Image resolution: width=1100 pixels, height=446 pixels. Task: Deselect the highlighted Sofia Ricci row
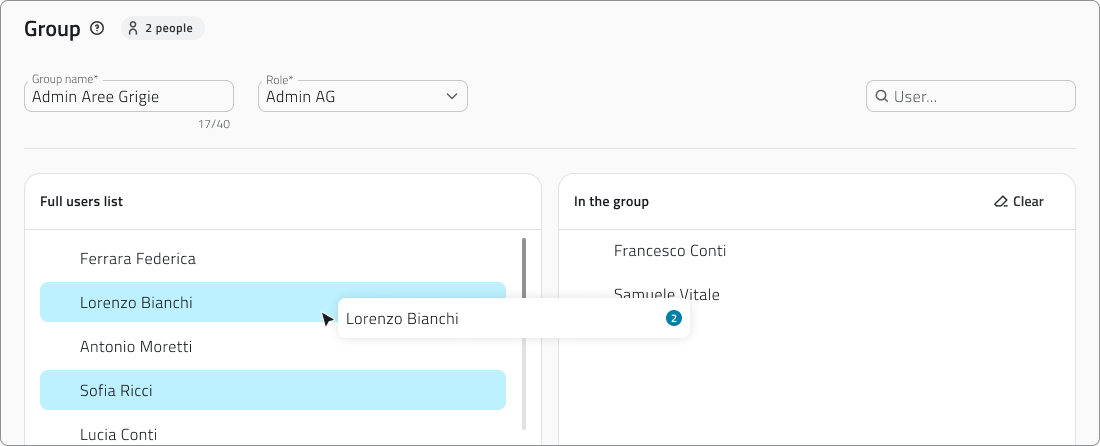pyautogui.click(x=272, y=390)
